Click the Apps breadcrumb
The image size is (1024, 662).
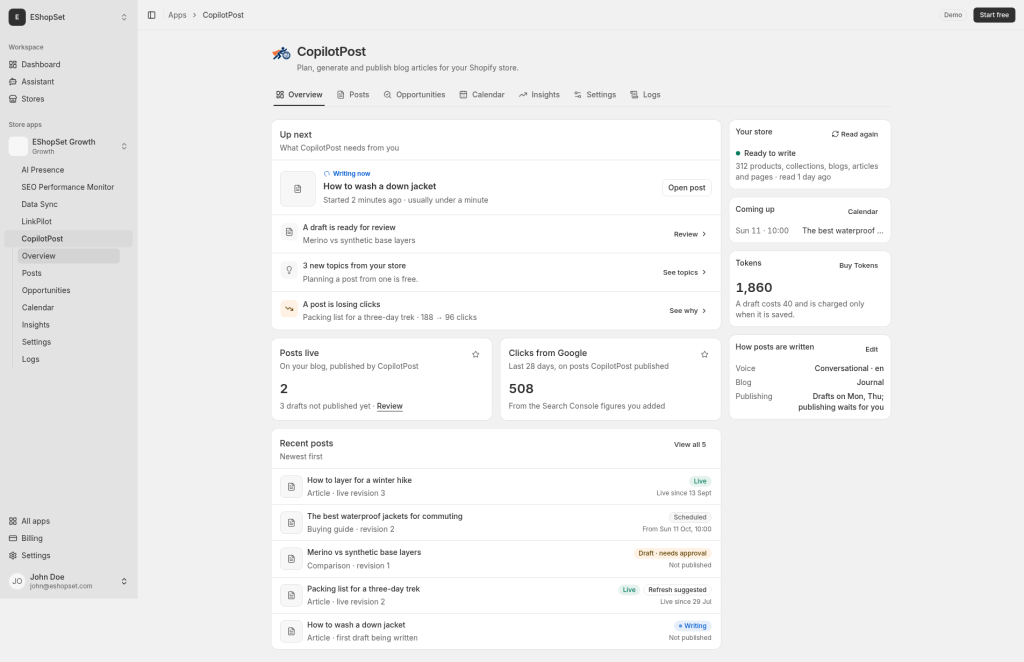pyautogui.click(x=177, y=15)
